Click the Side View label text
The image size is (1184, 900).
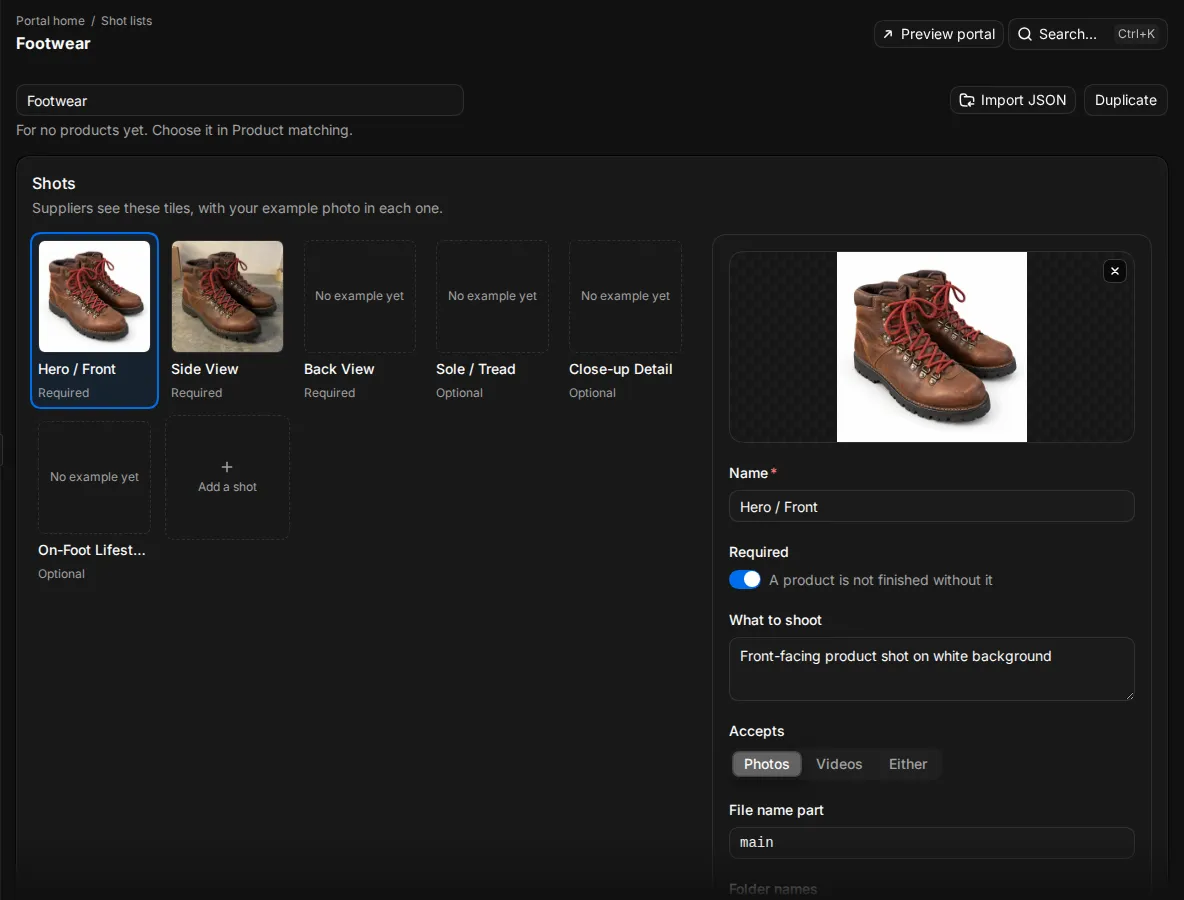[205, 369]
